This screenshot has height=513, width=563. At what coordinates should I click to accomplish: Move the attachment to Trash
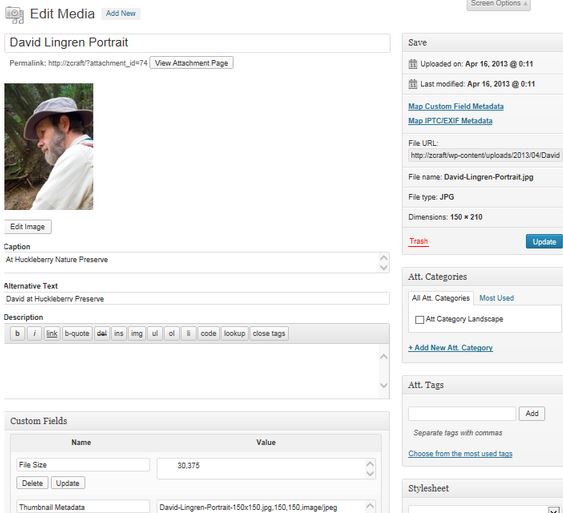pyautogui.click(x=418, y=241)
